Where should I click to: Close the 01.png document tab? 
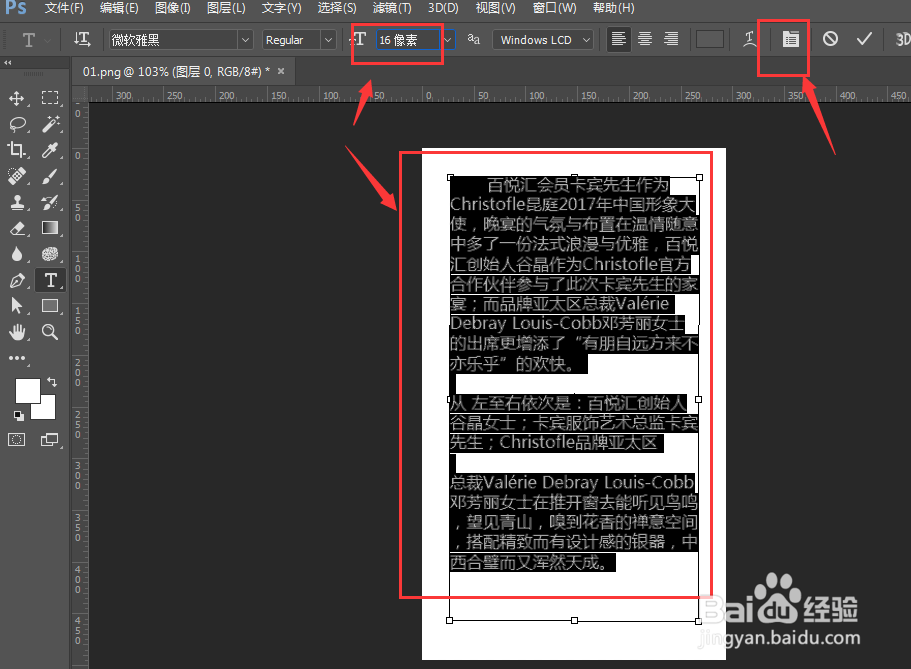pos(281,71)
